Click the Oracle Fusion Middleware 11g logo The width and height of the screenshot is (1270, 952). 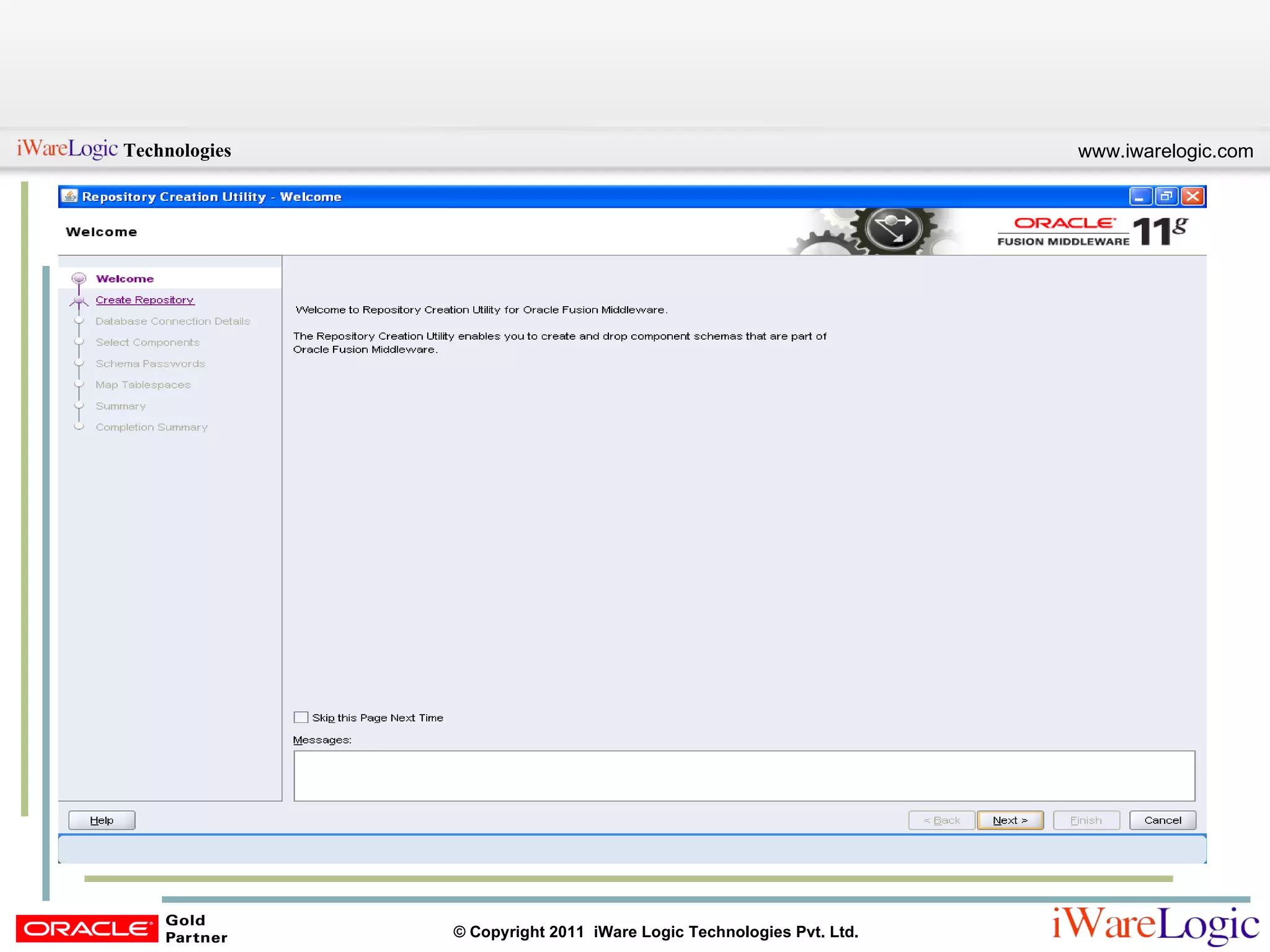click(1091, 232)
